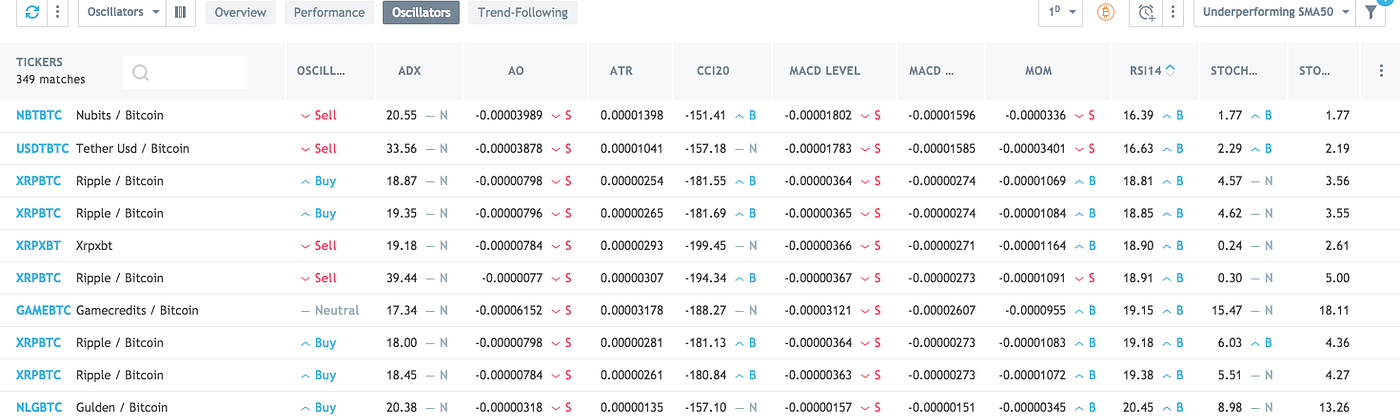Open the XRPXBT ticker link

pyautogui.click(x=40, y=246)
